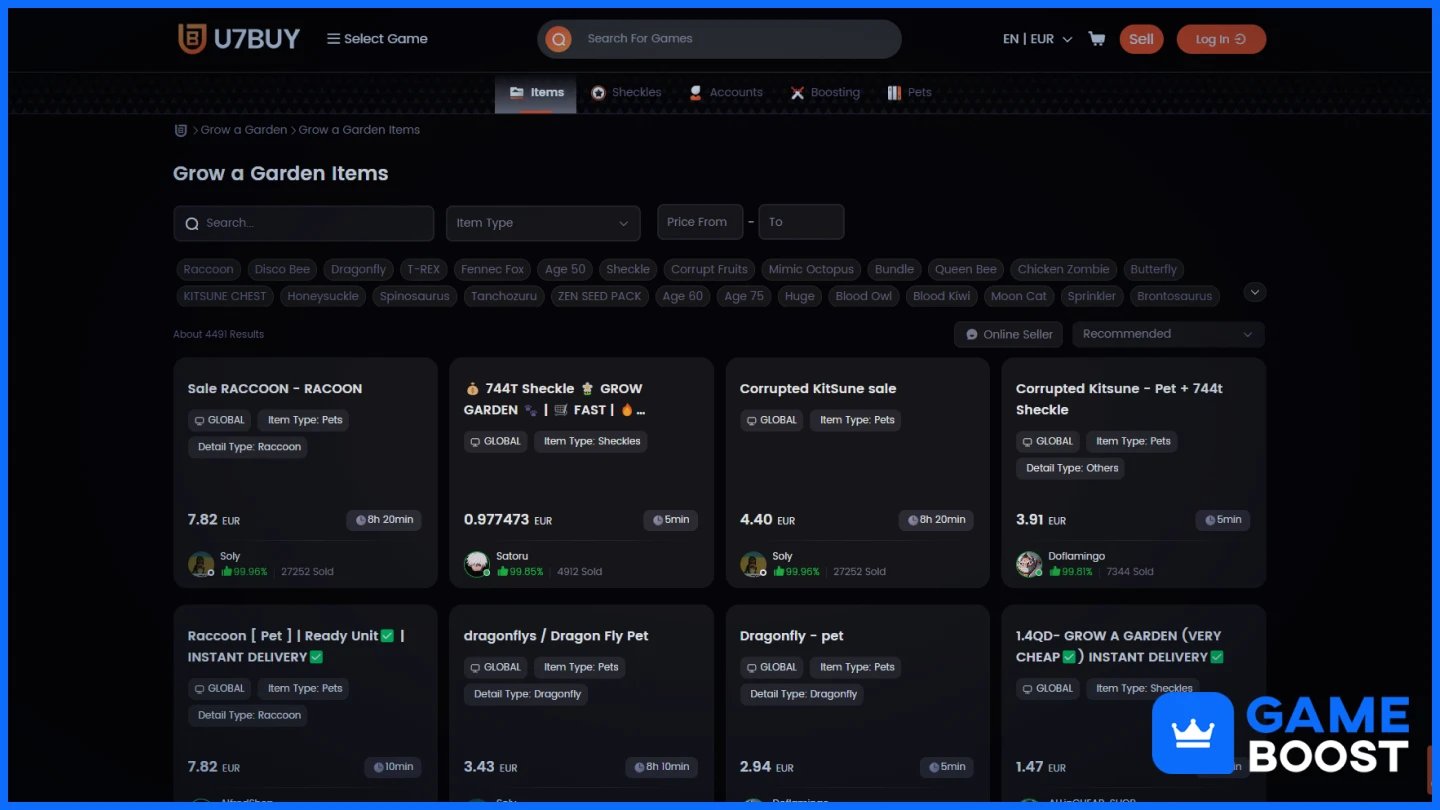
Task: Click the Log In button
Action: pyautogui.click(x=1221, y=39)
